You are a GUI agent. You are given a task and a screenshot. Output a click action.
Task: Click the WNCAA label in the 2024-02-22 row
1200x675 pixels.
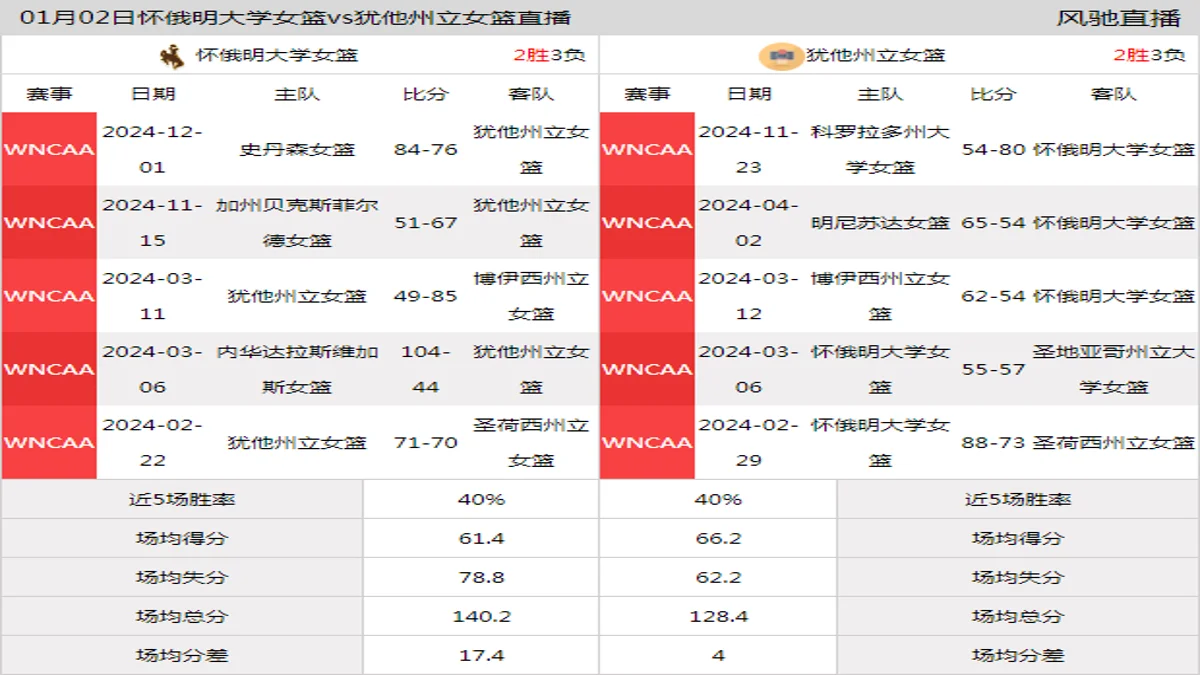[x=49, y=442]
